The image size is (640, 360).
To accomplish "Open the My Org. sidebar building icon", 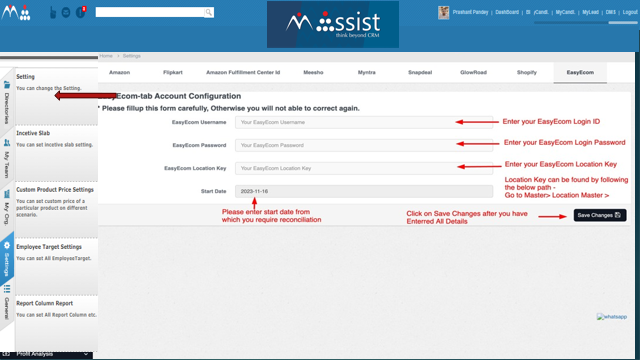I will pyautogui.click(x=7, y=194).
